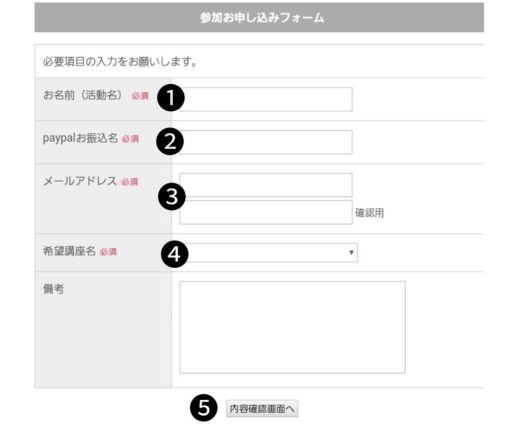The height and width of the screenshot is (428, 514).
Task: Click the 参加お申し込みフォーム header bar
Action: 259,17
